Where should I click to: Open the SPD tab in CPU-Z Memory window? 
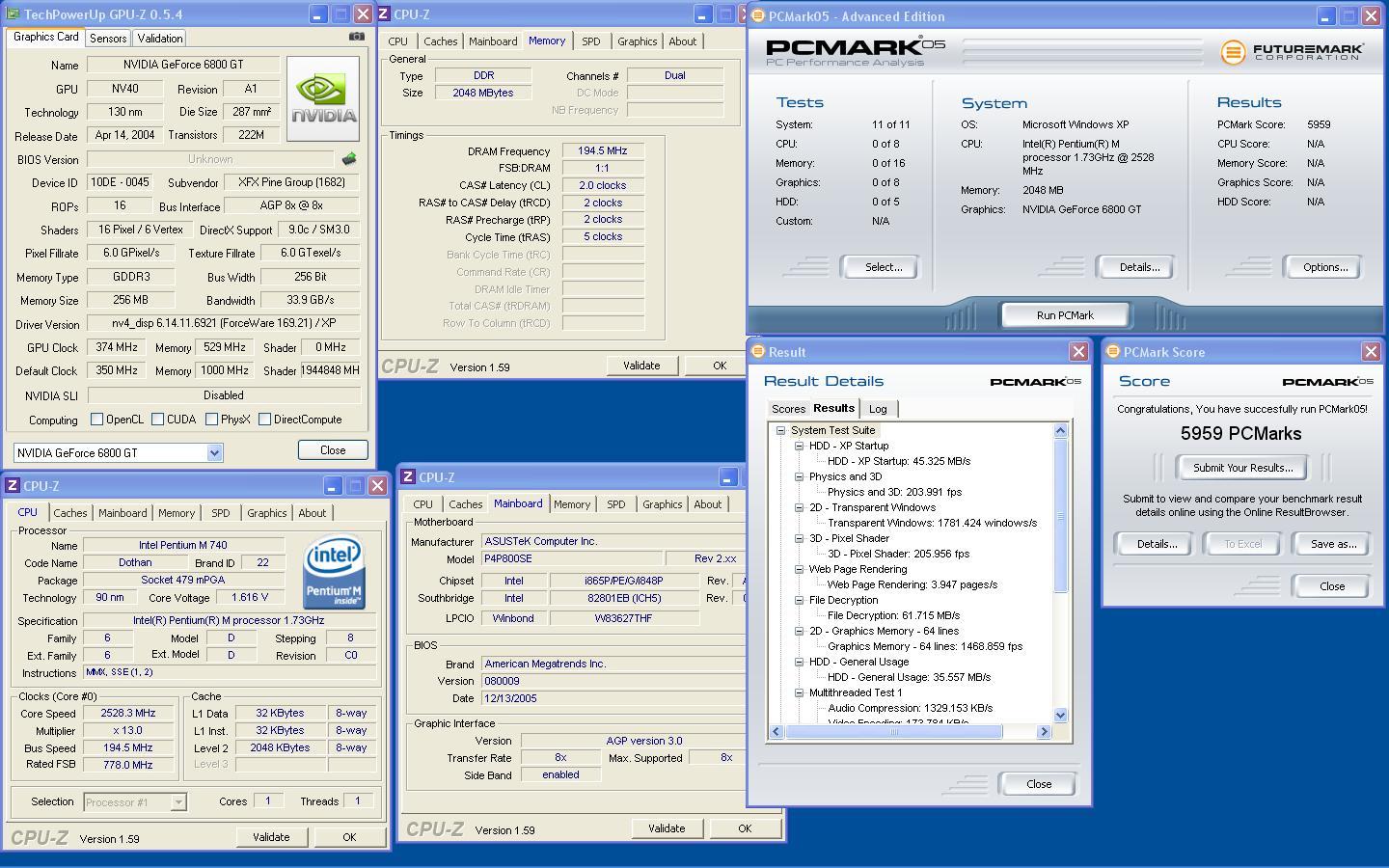tap(591, 41)
